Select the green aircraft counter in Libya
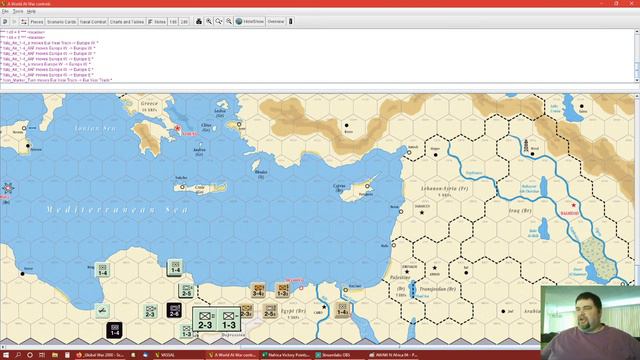Viewport: 640px width, 360px height. tap(102, 310)
